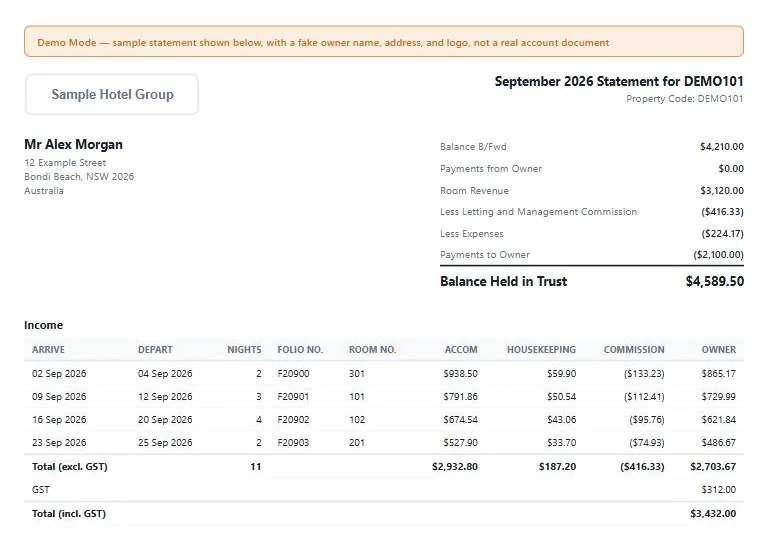
Task: Click the COMMISSION column header
Action: 634,350
